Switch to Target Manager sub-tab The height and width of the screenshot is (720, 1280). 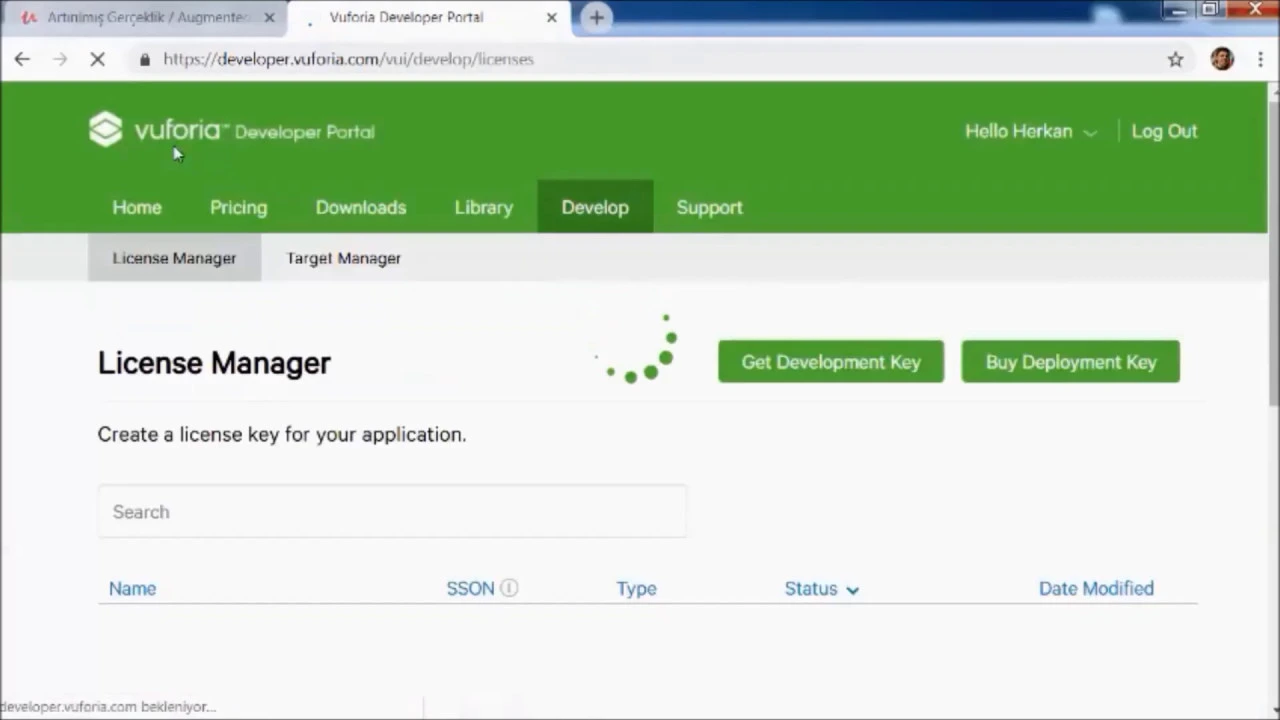coord(343,258)
